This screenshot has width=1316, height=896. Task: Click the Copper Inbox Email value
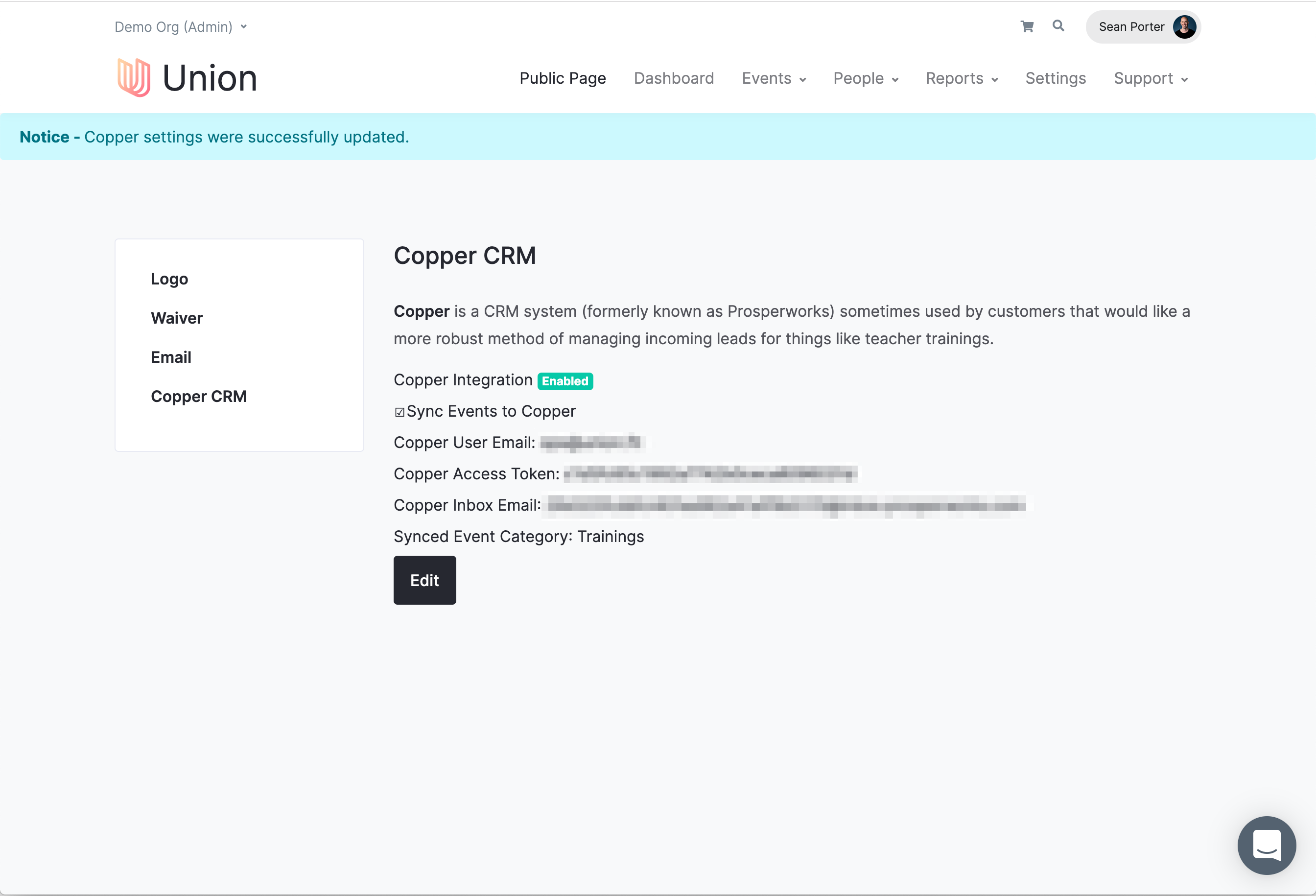(x=787, y=505)
